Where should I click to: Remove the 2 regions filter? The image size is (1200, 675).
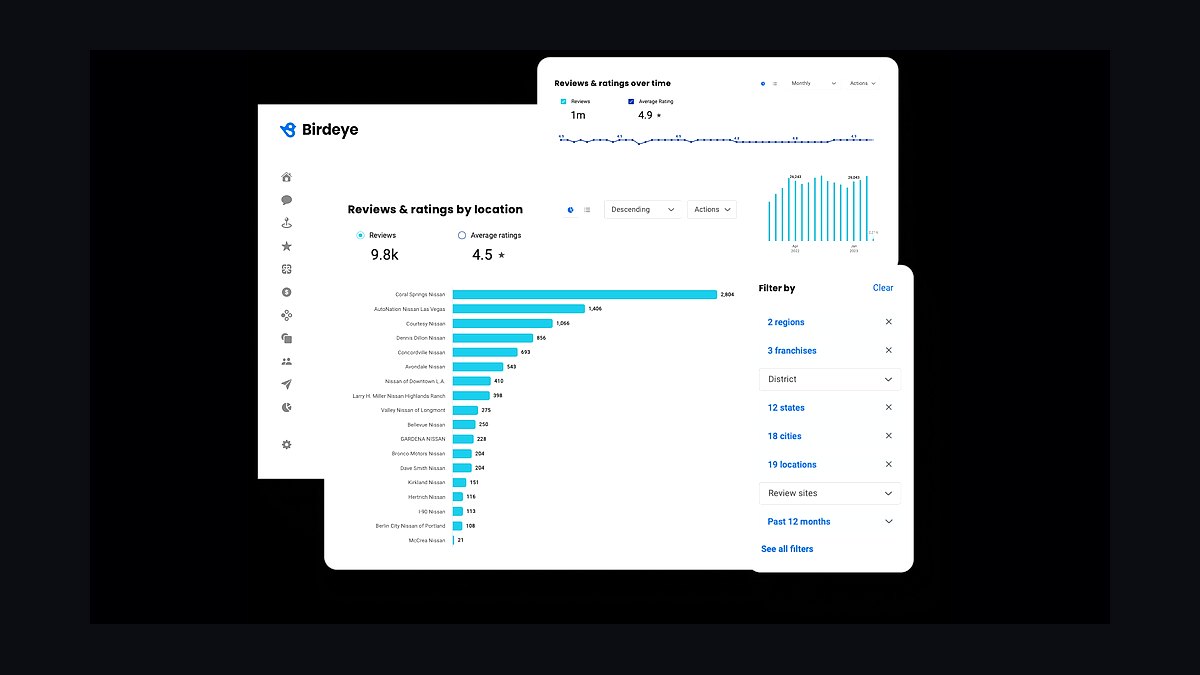[x=888, y=322]
